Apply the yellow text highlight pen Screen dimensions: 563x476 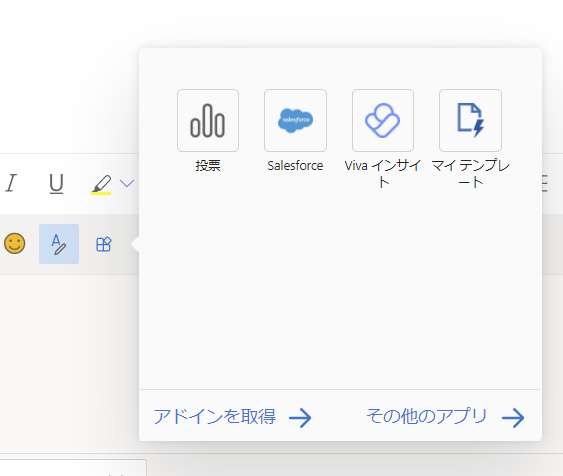point(101,185)
